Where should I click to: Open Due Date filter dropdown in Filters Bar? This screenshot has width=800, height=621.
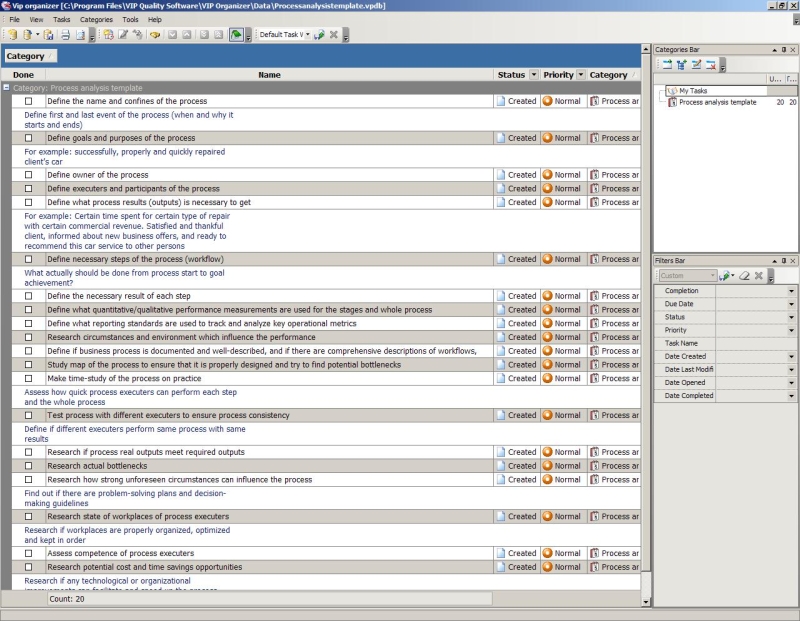791,304
